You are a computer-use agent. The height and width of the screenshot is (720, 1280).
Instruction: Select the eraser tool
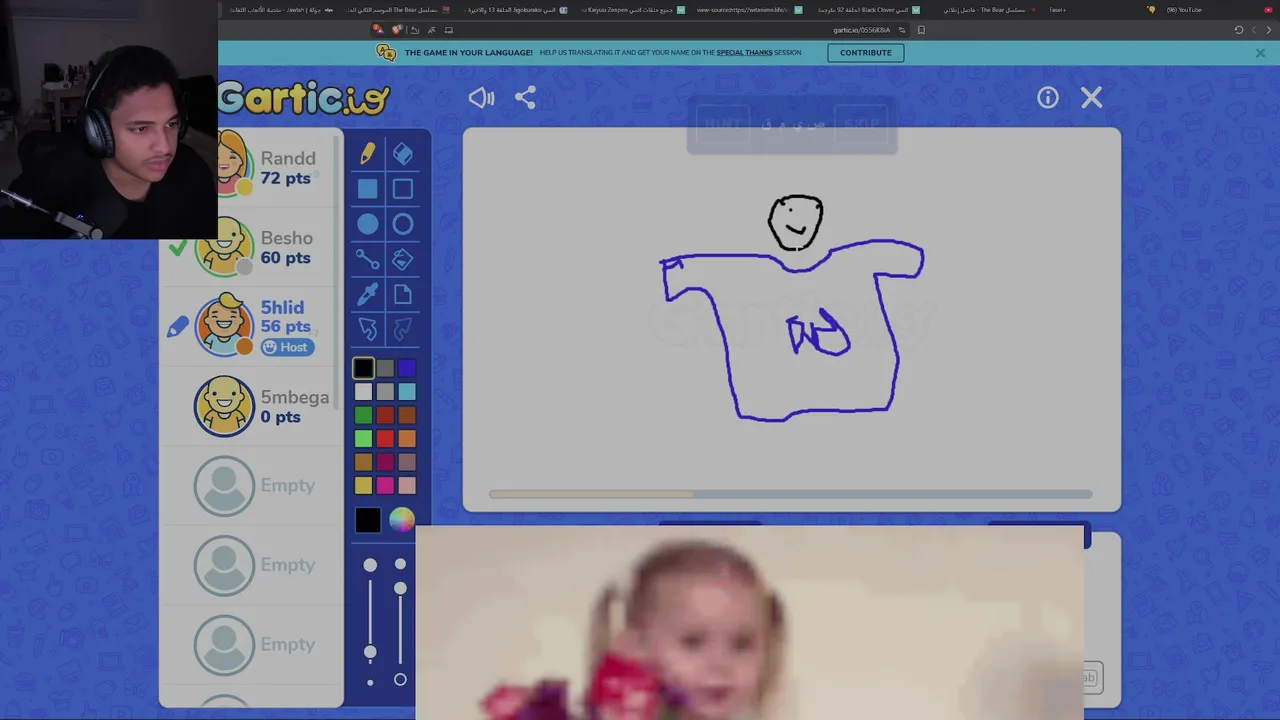coord(402,154)
